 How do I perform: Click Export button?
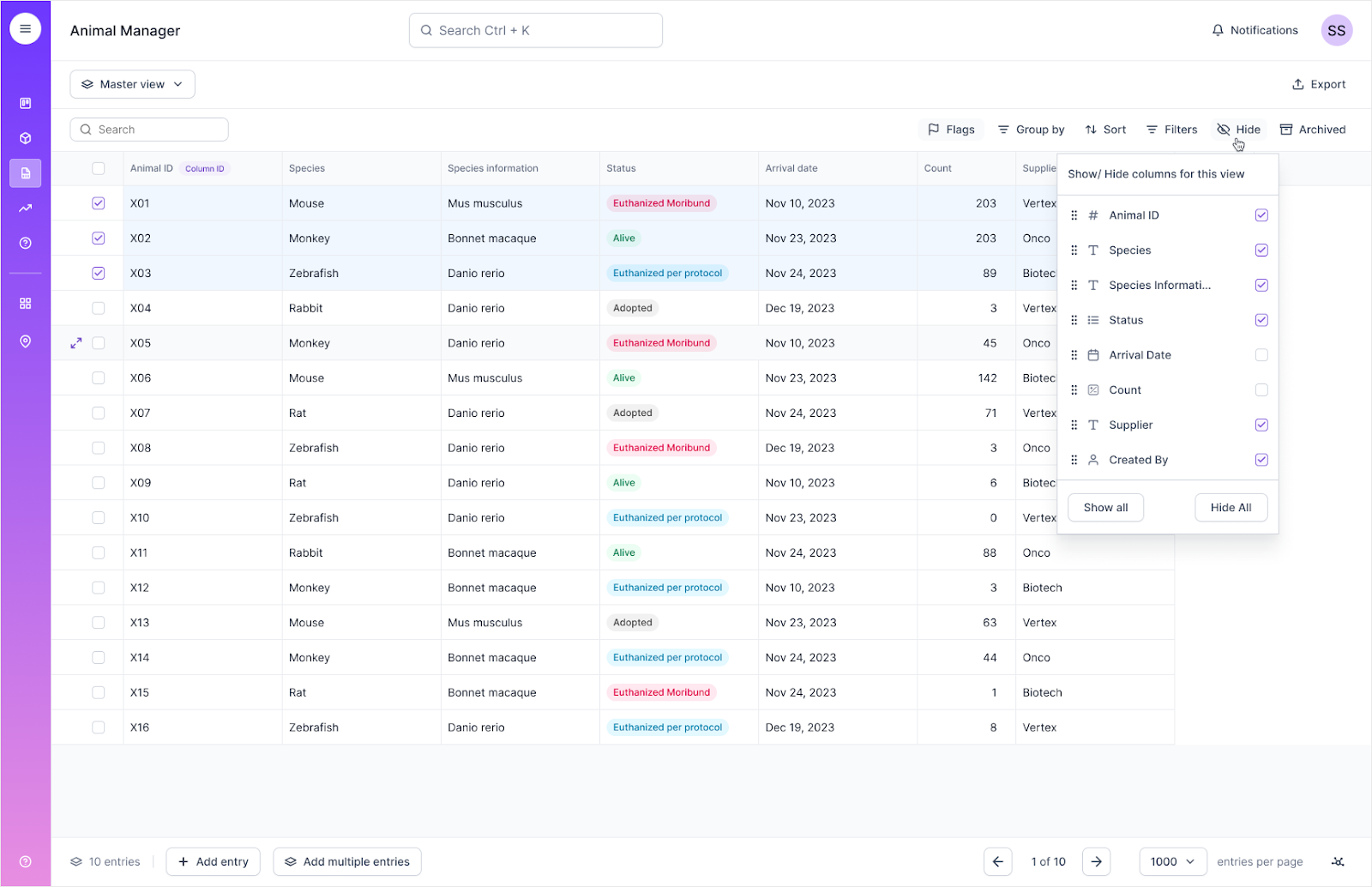click(1319, 84)
